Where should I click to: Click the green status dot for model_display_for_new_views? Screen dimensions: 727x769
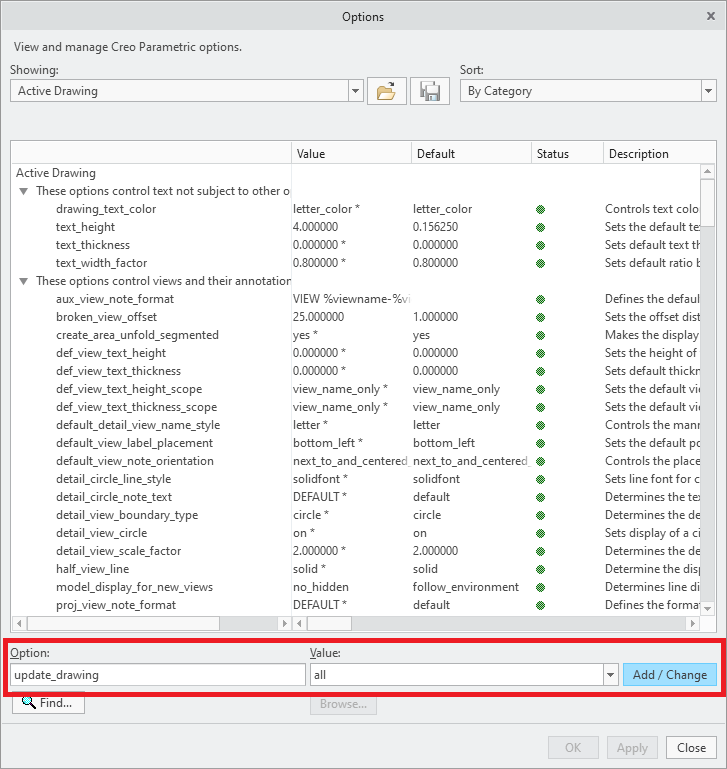point(540,587)
